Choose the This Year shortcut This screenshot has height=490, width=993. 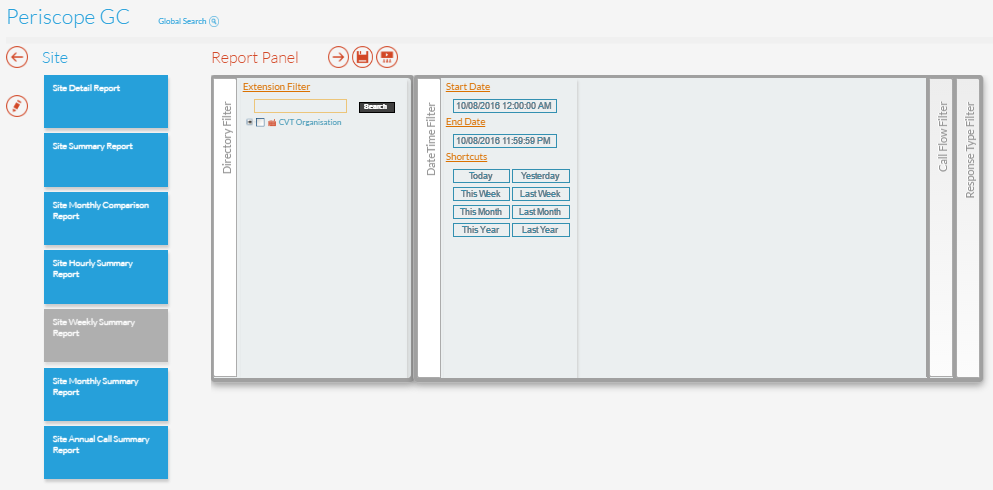click(481, 230)
